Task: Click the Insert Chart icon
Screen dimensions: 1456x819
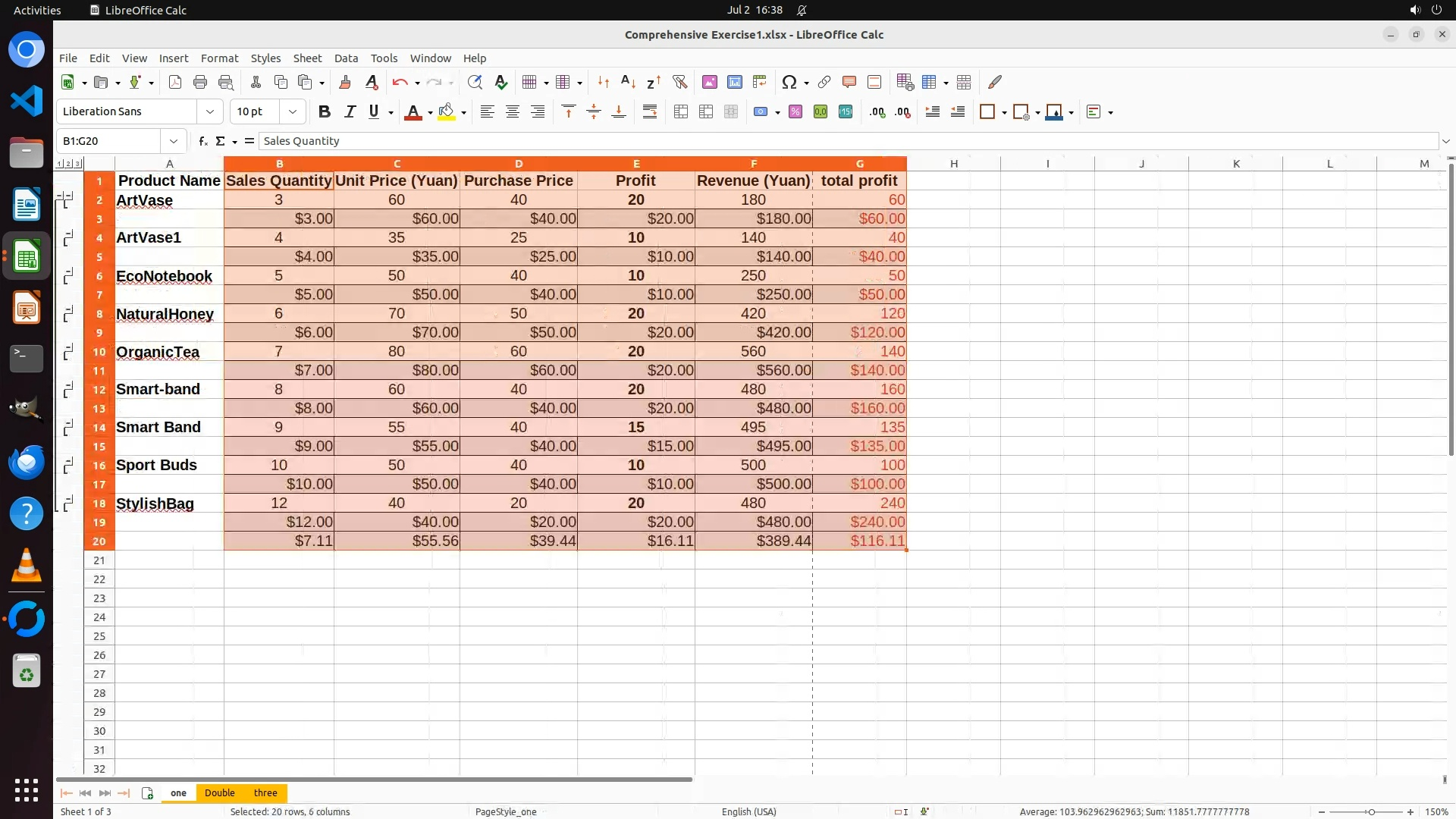Action: click(734, 82)
